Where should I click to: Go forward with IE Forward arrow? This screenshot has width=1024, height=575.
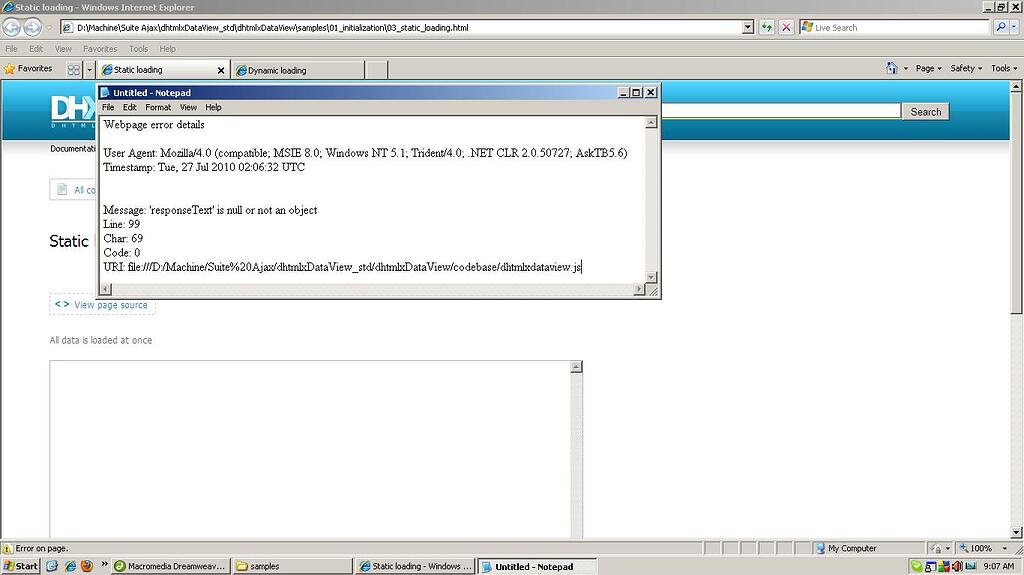32,27
